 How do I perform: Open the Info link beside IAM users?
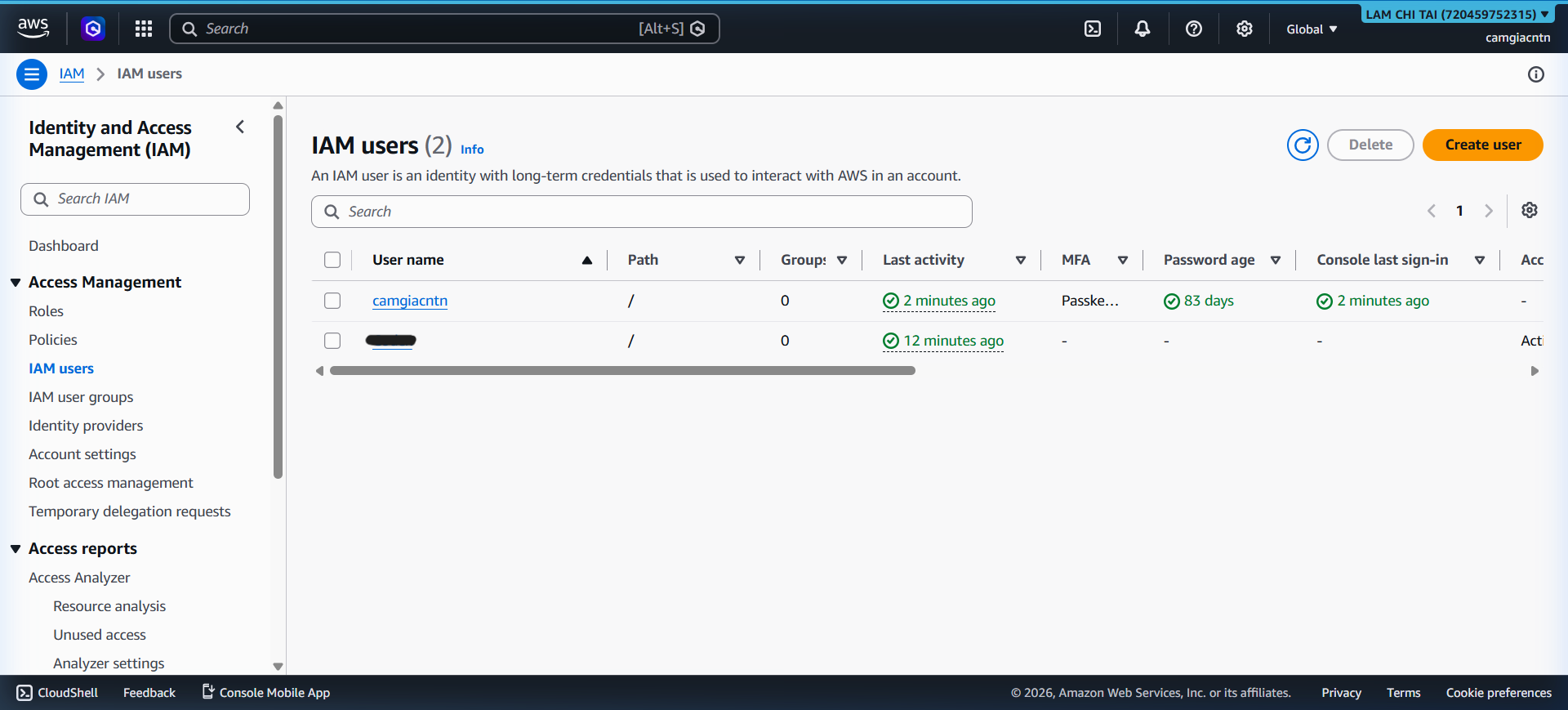point(472,150)
